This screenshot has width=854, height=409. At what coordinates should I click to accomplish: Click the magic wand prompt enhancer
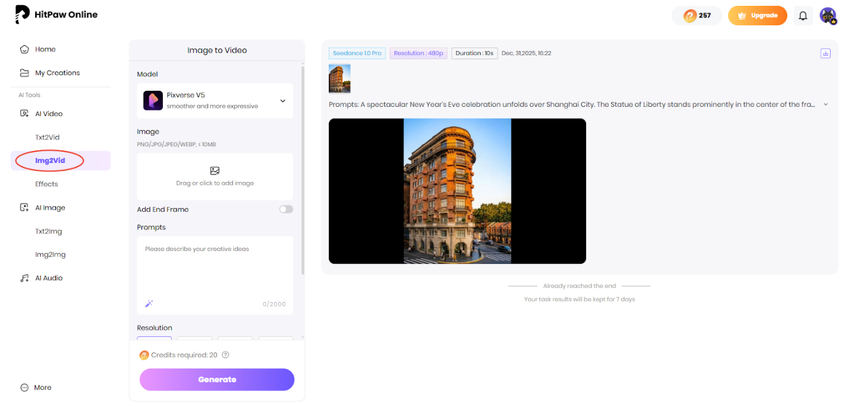(x=149, y=303)
